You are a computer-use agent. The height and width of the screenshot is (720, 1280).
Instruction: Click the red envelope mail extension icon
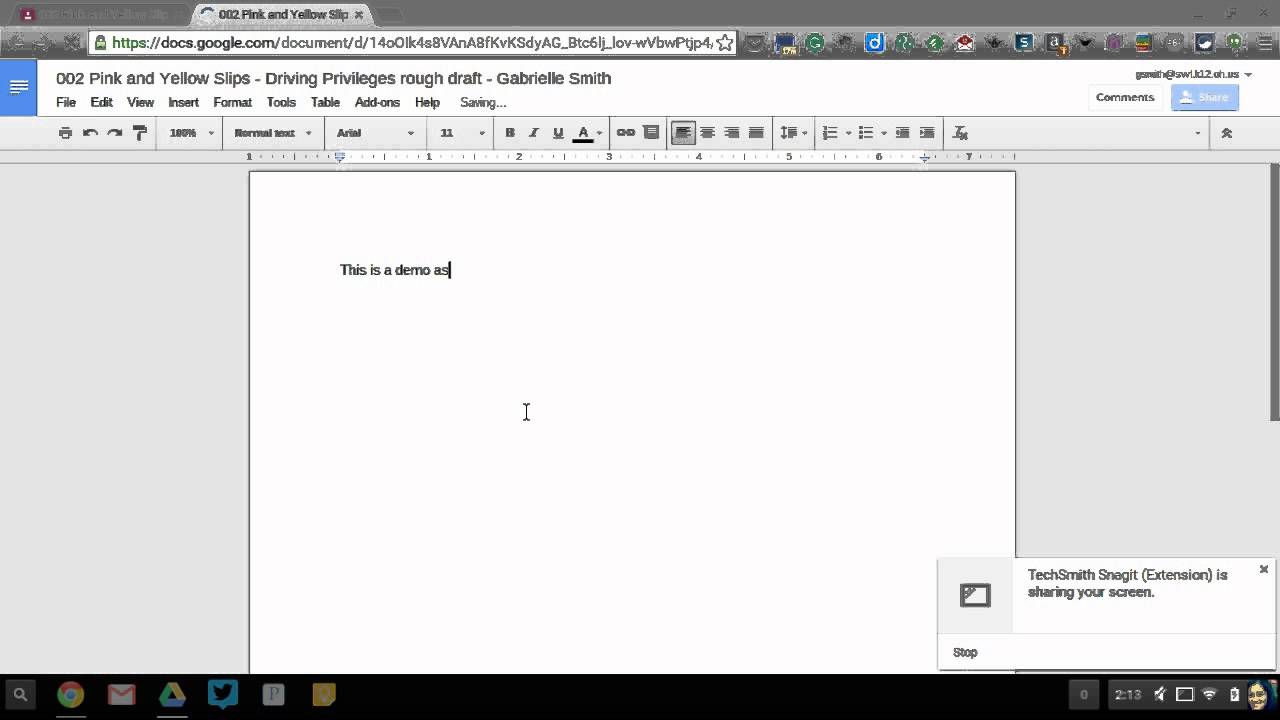964,43
